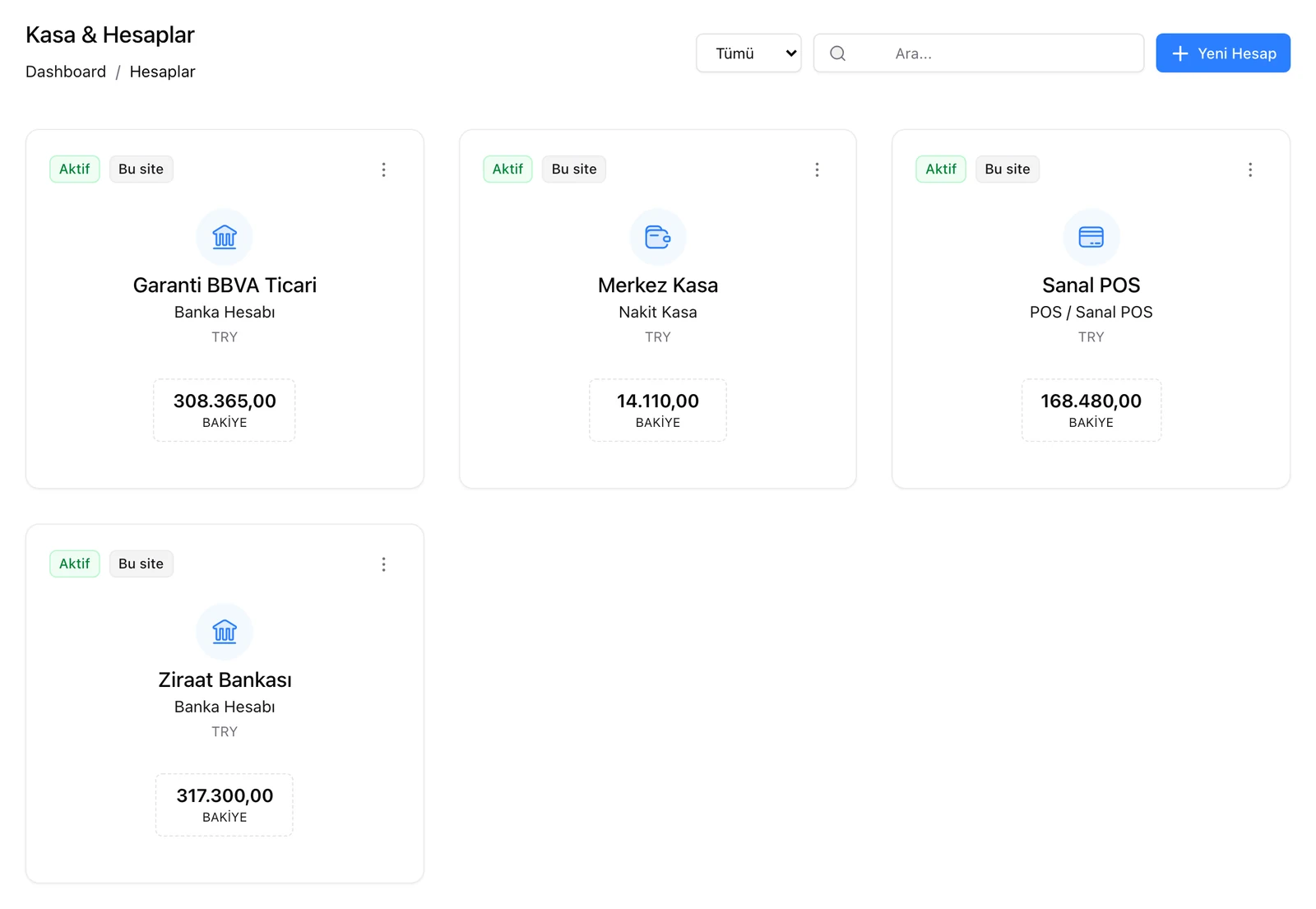Click the Nakit Kasa account type label
1316x909 pixels.
tap(658, 313)
